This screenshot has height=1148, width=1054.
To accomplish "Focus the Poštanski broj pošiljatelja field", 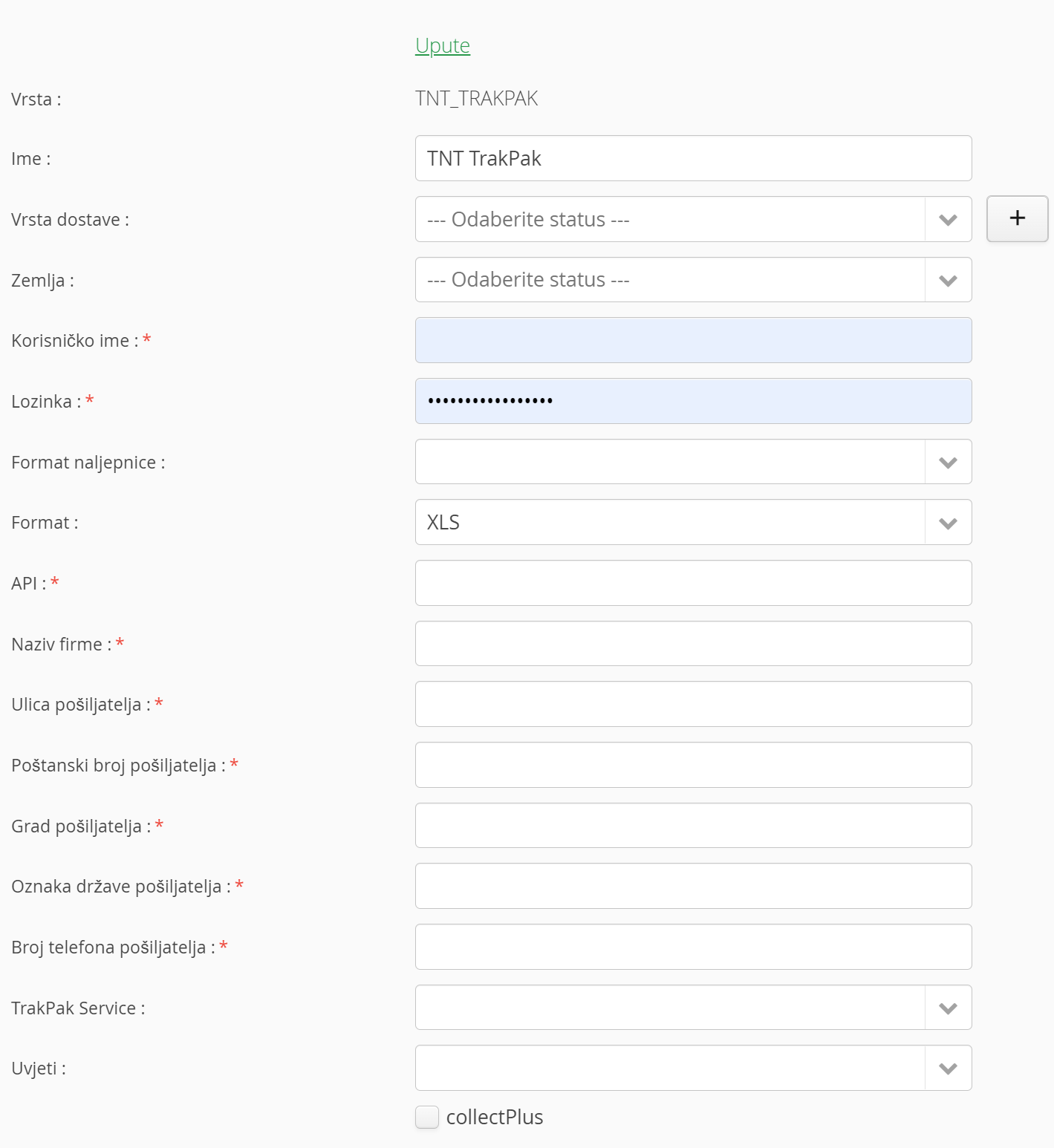I will 693,765.
